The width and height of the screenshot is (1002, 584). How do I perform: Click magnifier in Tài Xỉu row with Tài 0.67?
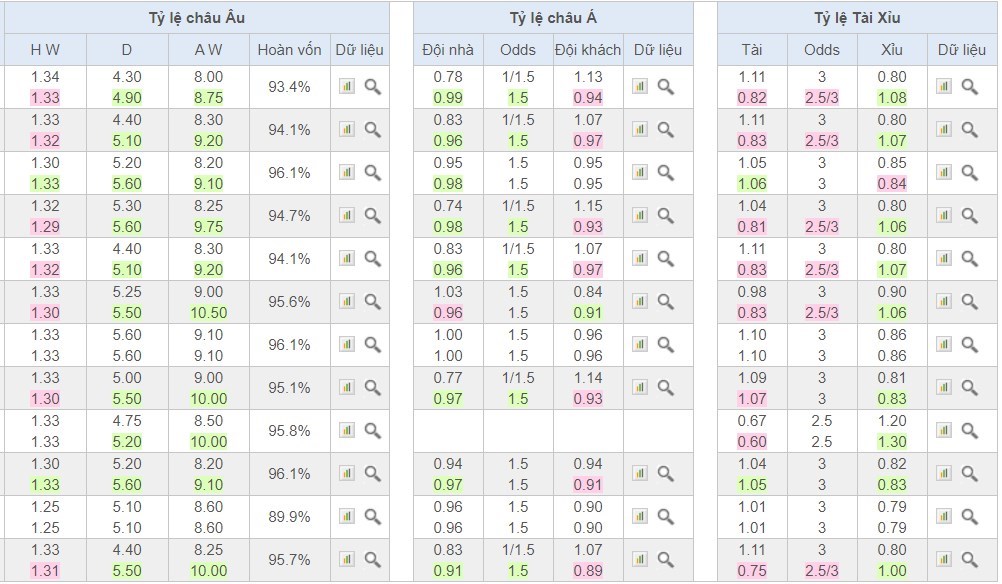click(x=969, y=430)
